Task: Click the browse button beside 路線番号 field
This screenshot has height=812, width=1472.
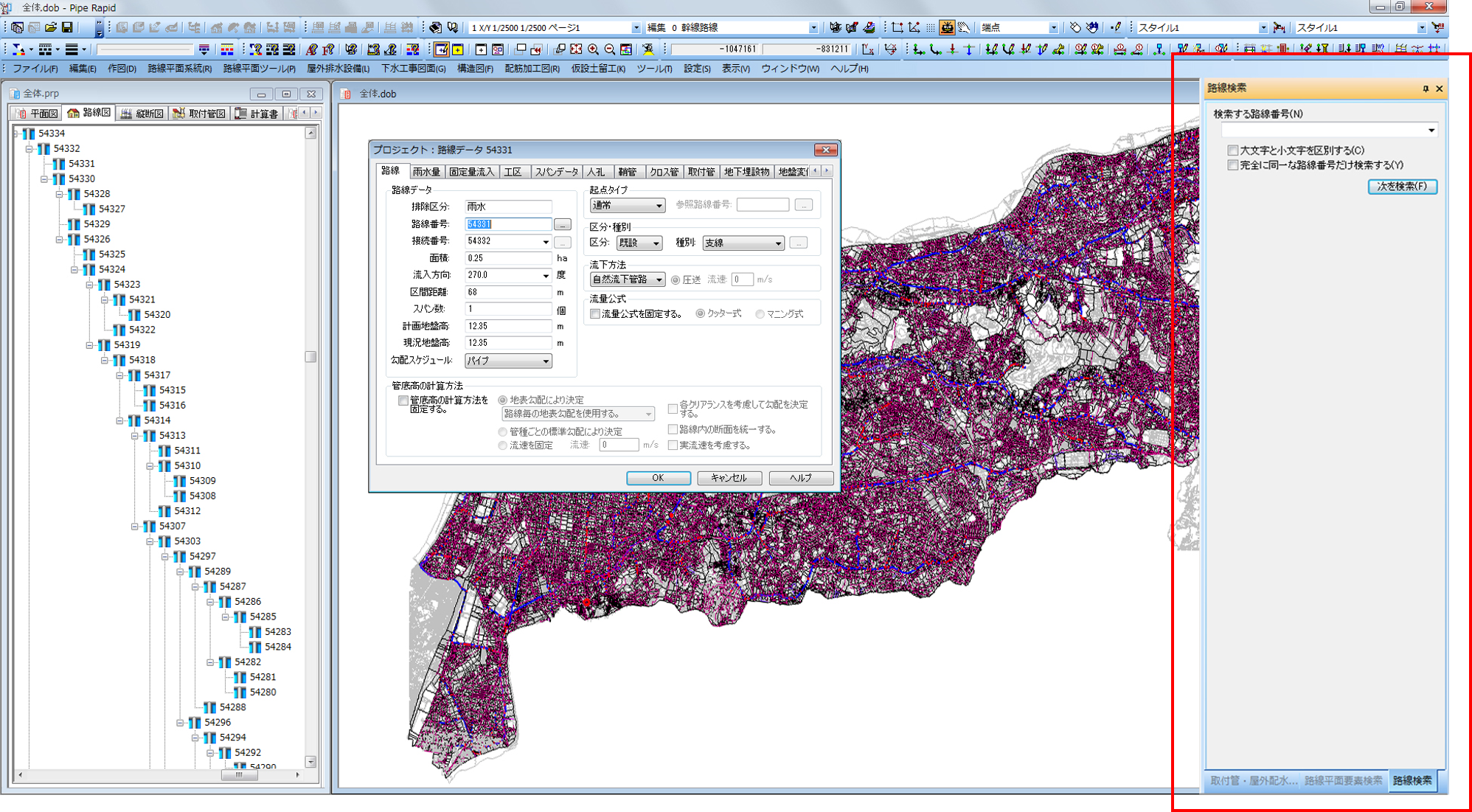Action: (562, 224)
